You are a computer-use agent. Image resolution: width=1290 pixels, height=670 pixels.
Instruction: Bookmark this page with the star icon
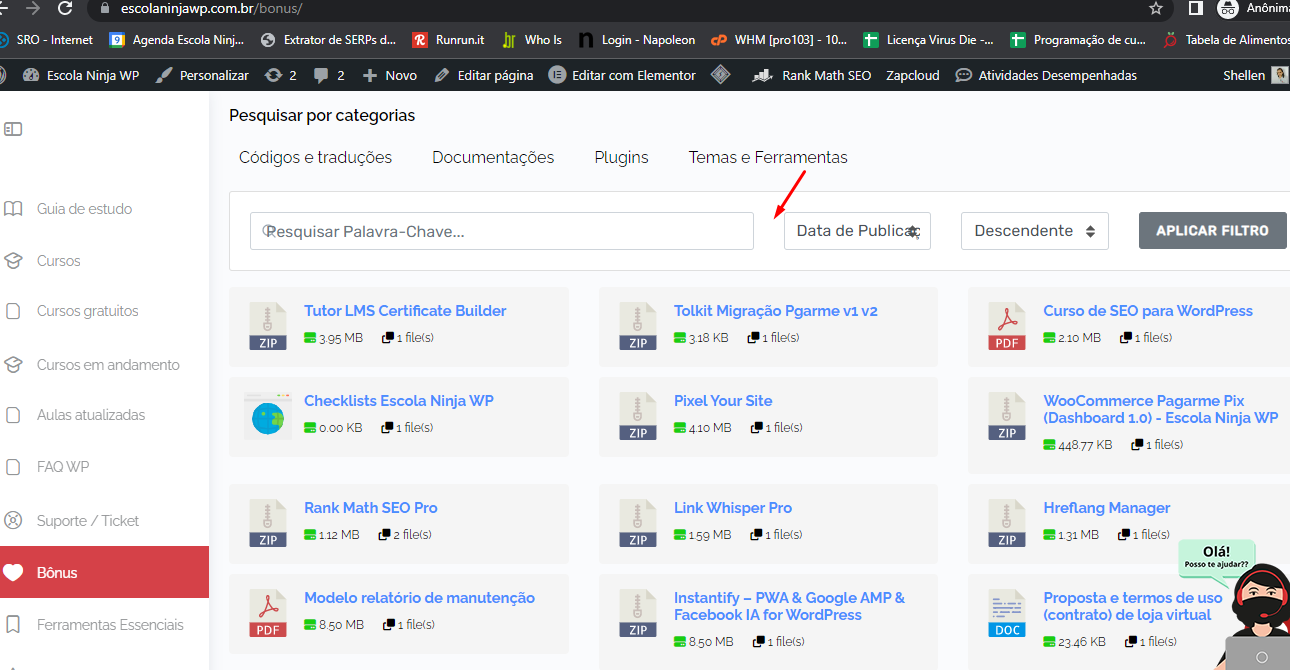tap(1156, 8)
